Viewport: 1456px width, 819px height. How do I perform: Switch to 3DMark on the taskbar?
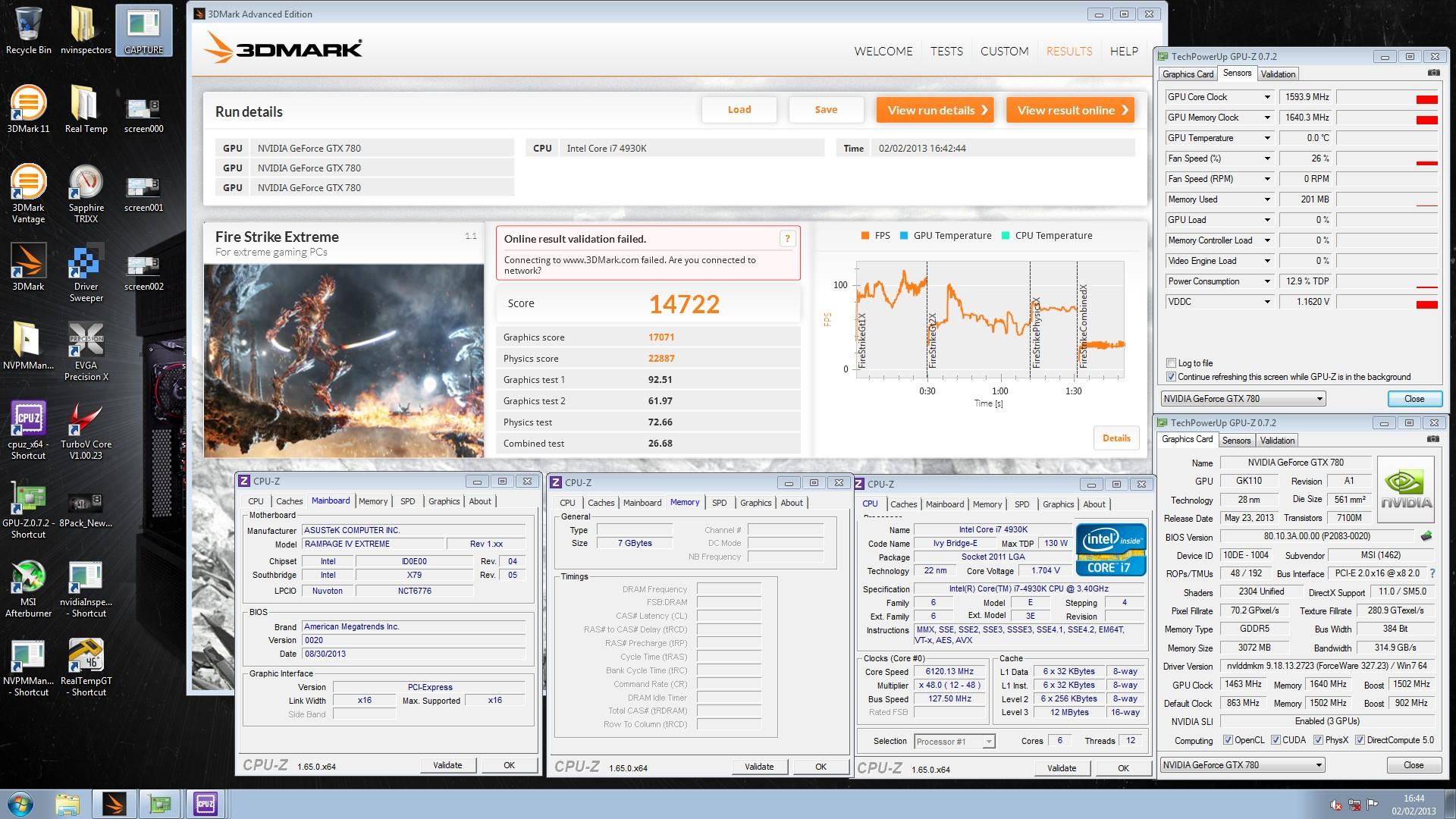114,804
